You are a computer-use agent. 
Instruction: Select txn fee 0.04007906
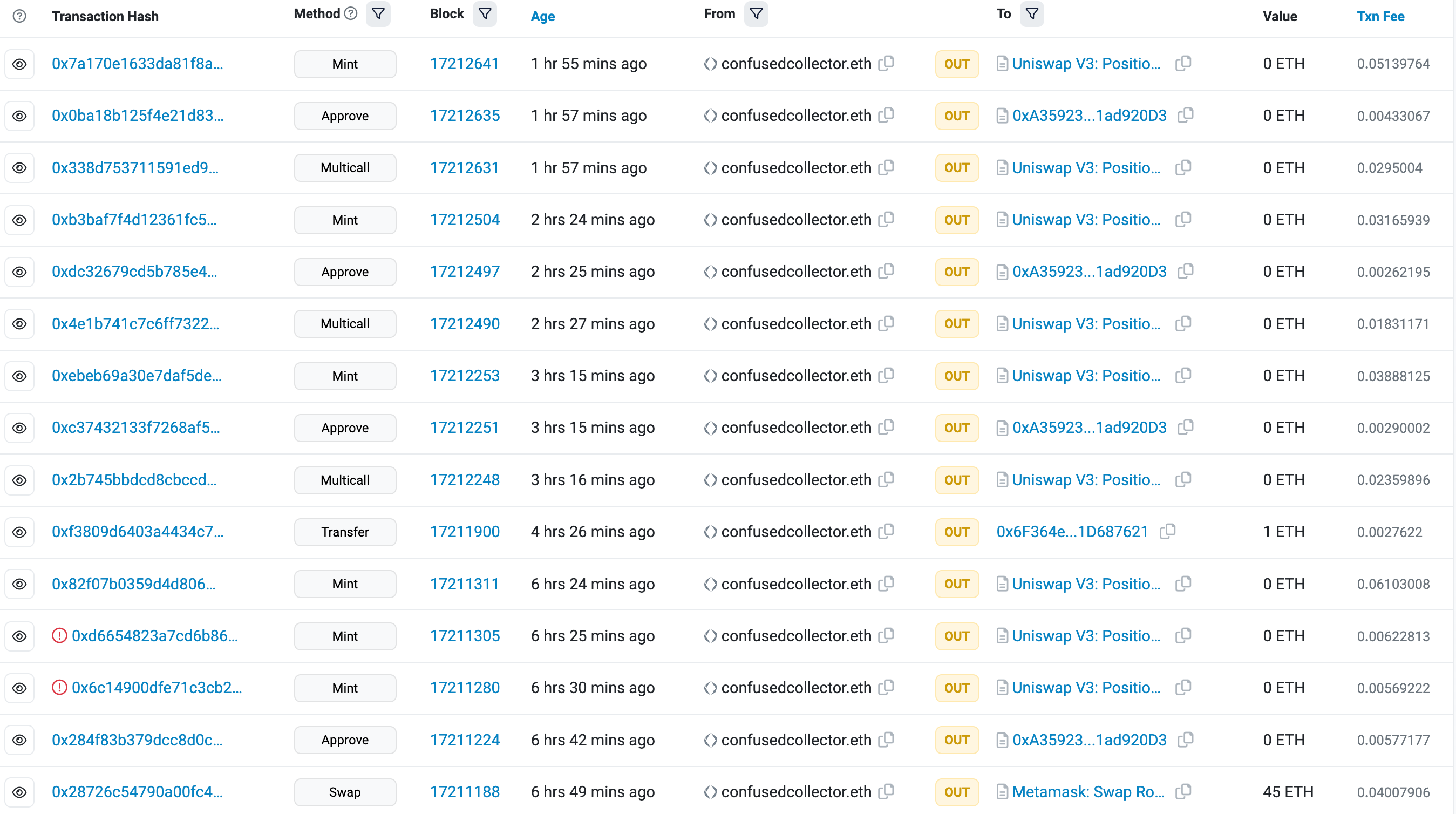point(1393,792)
